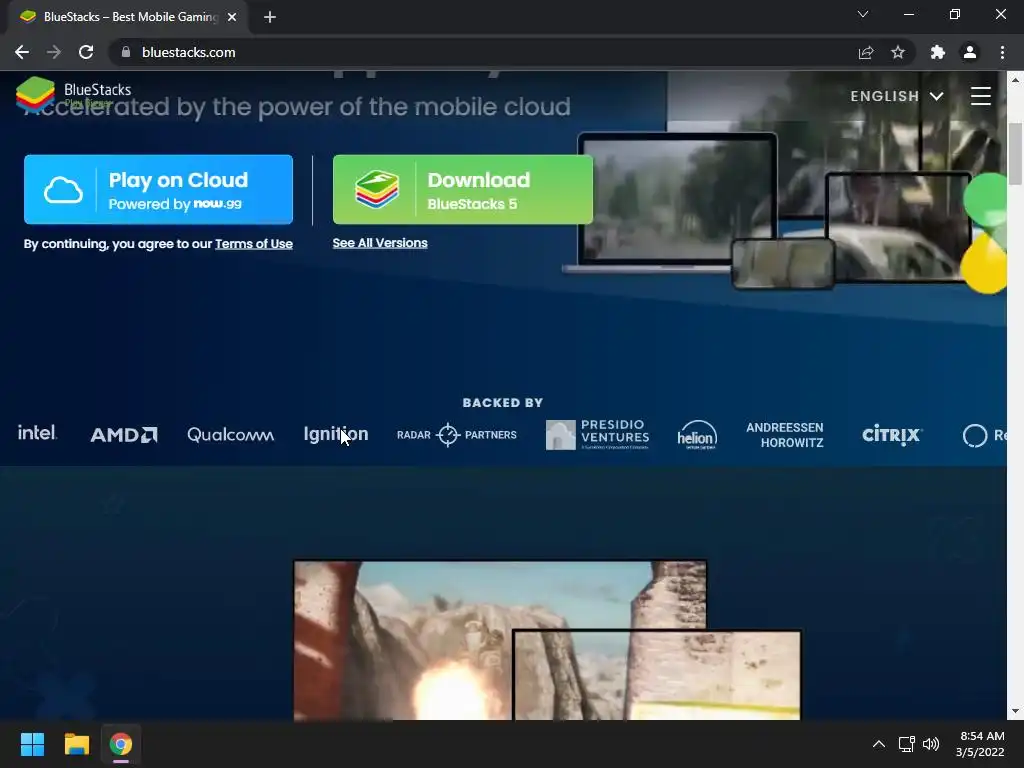This screenshot has width=1024, height=768.
Task: Bookmark this page with the star icon
Action: click(x=898, y=52)
